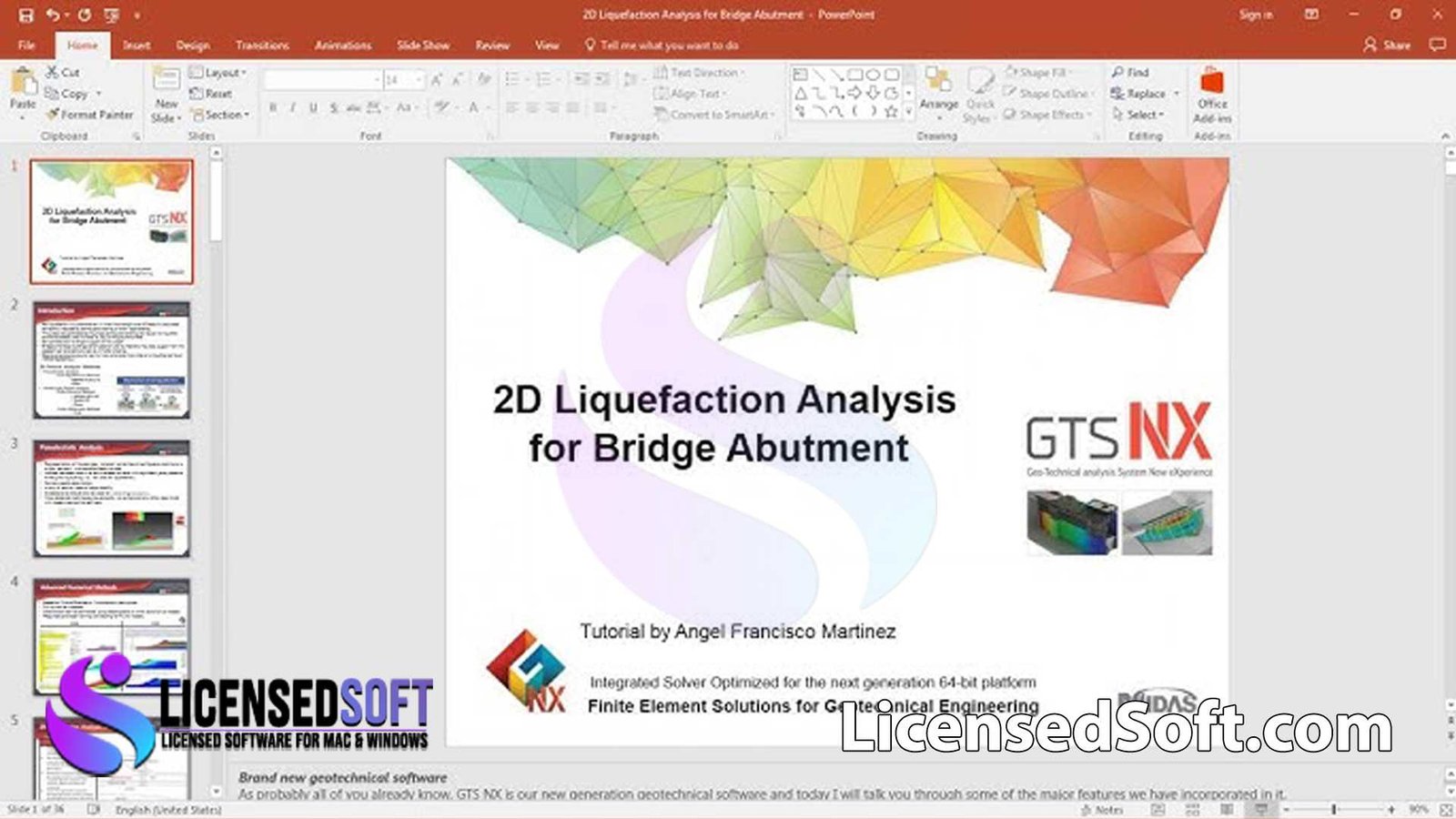Toggle Bold formatting

click(273, 107)
